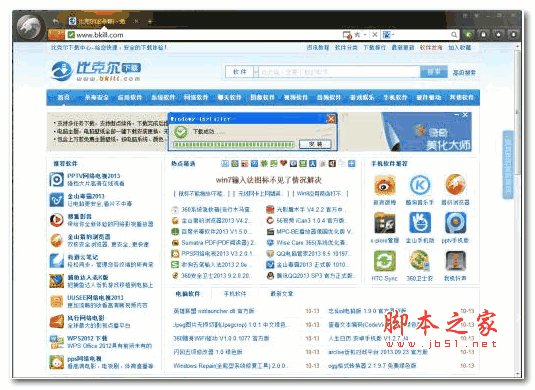
Task: Click the pps网络电视 icon
Action: coord(56,362)
